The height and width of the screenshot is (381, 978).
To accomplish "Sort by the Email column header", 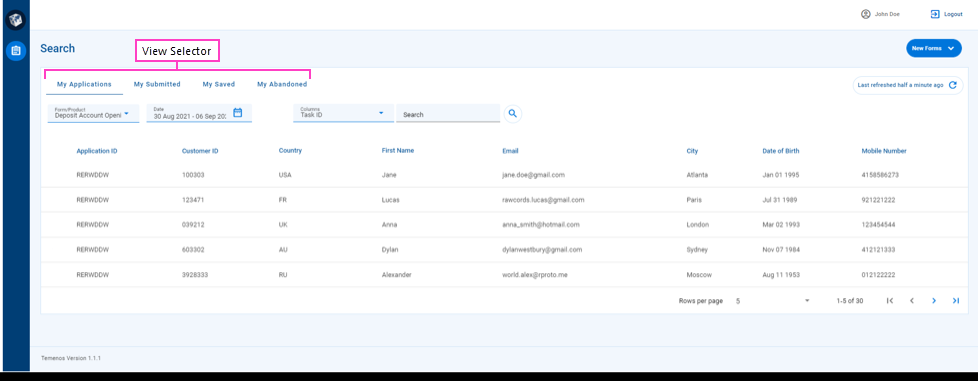I will tap(510, 151).
